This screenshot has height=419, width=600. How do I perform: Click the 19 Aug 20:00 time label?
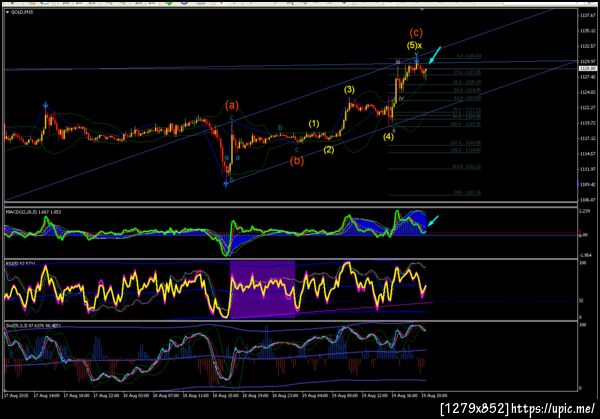tap(434, 396)
